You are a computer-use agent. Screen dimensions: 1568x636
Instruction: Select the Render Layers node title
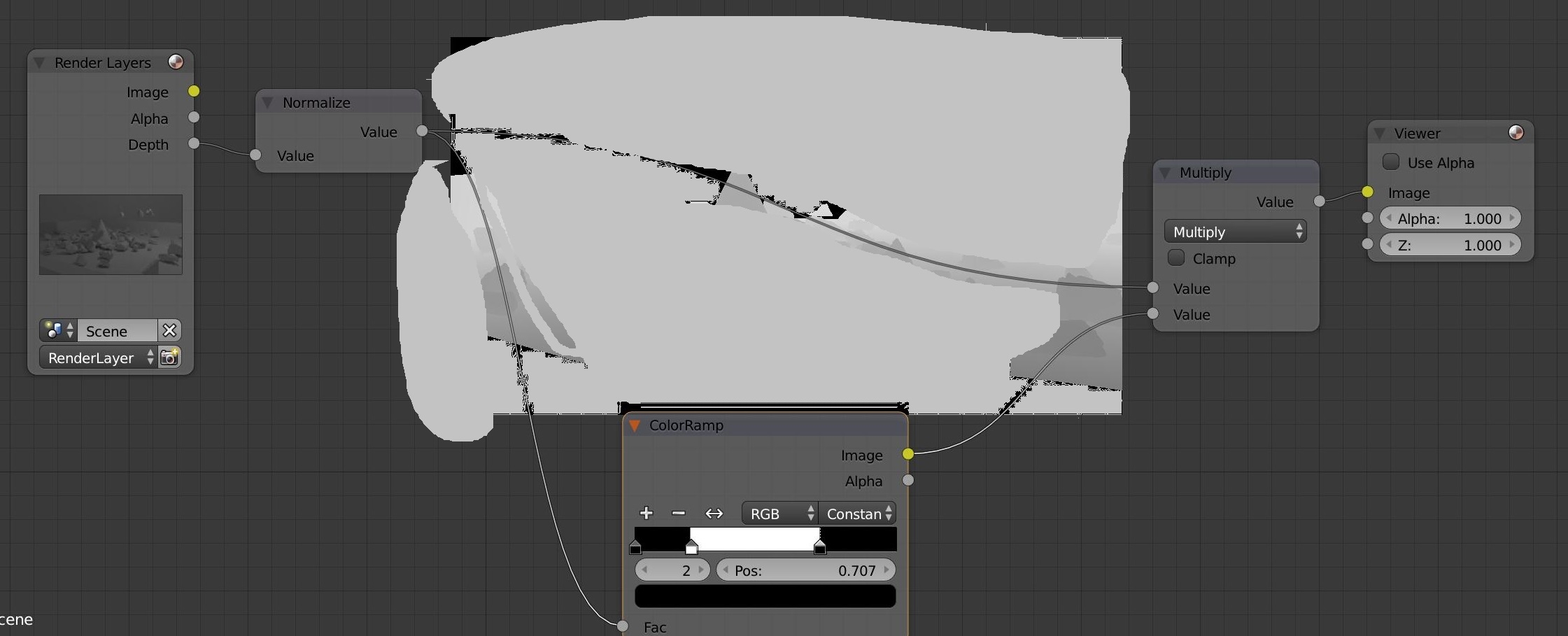[103, 63]
